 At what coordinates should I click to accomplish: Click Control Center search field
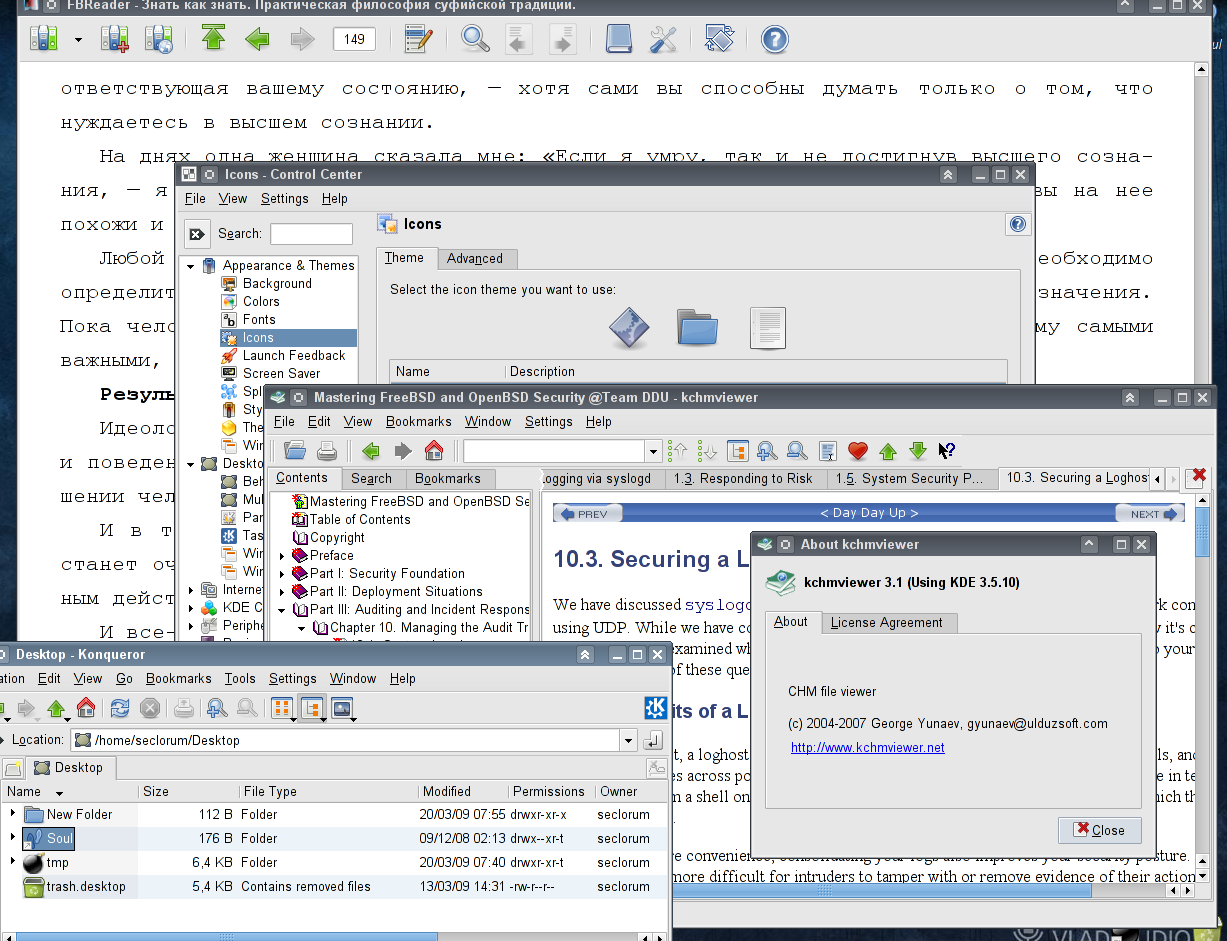pos(311,233)
